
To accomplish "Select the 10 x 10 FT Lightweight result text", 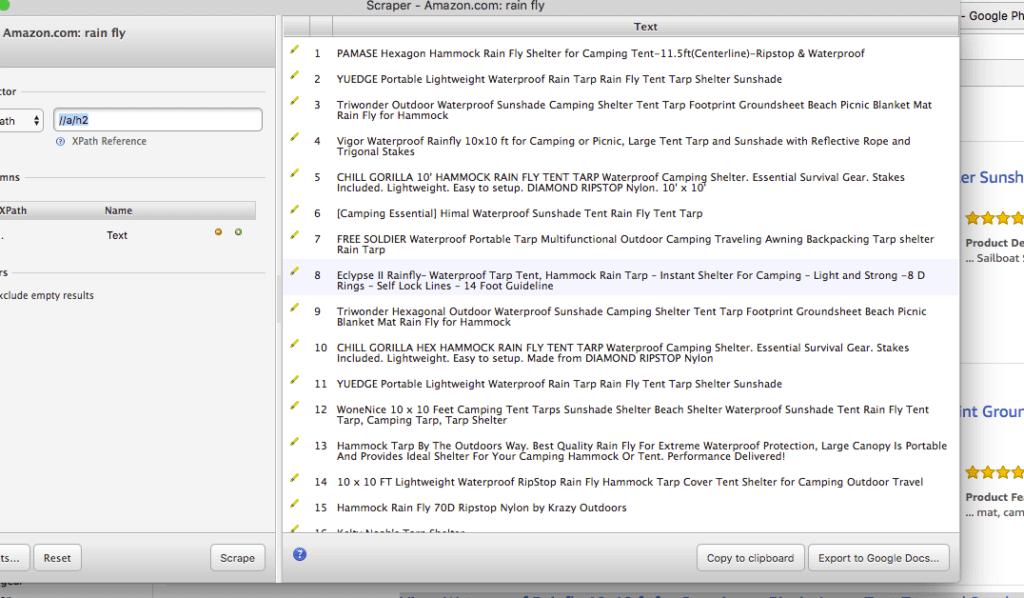I will pos(630,482).
